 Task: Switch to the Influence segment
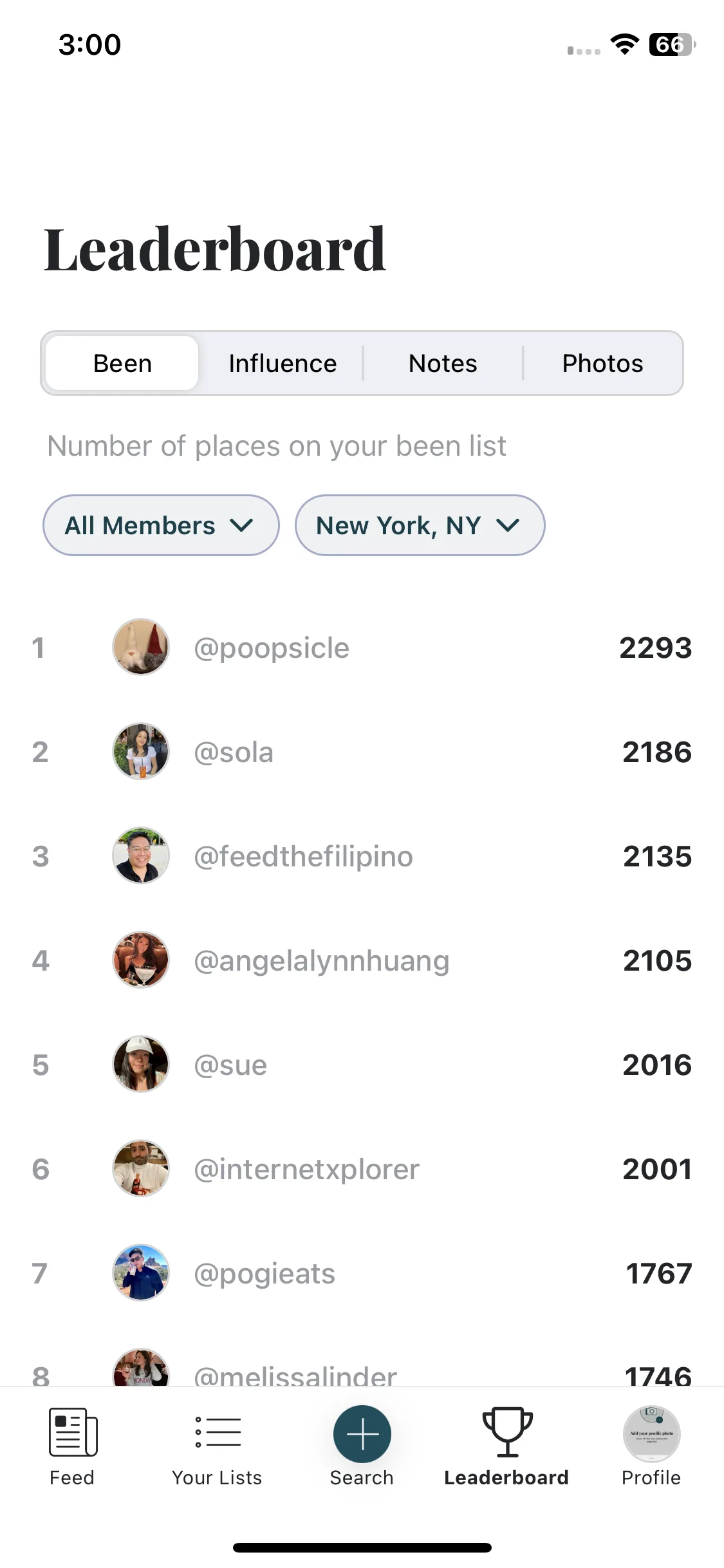coord(283,363)
